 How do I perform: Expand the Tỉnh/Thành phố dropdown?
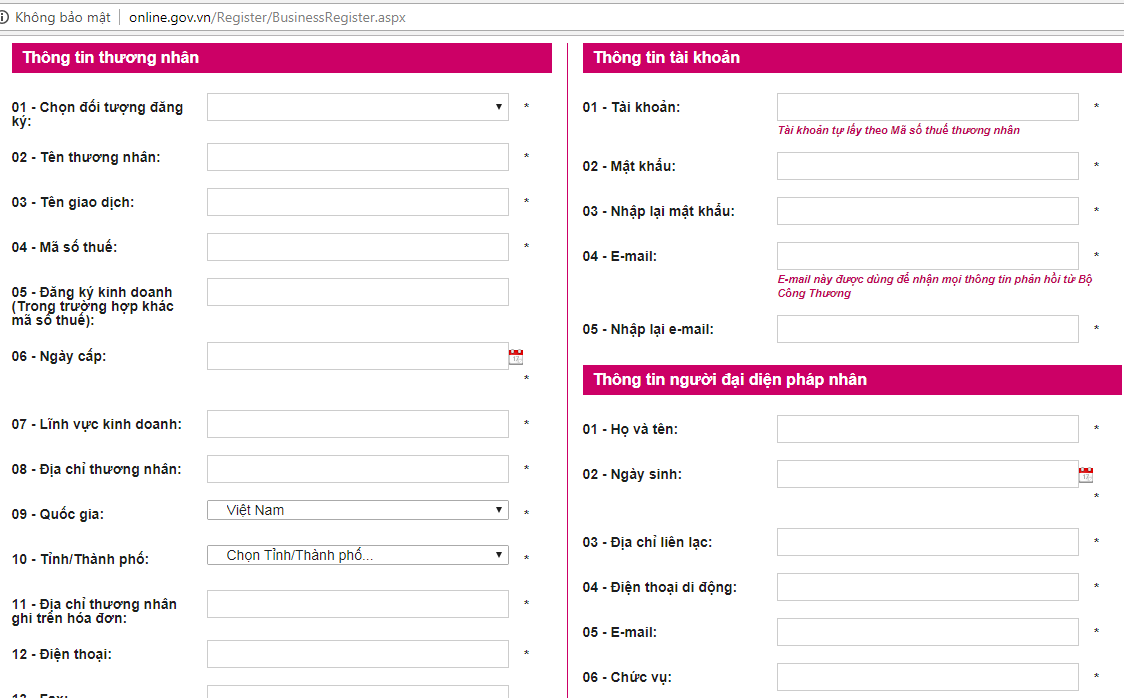click(x=357, y=555)
